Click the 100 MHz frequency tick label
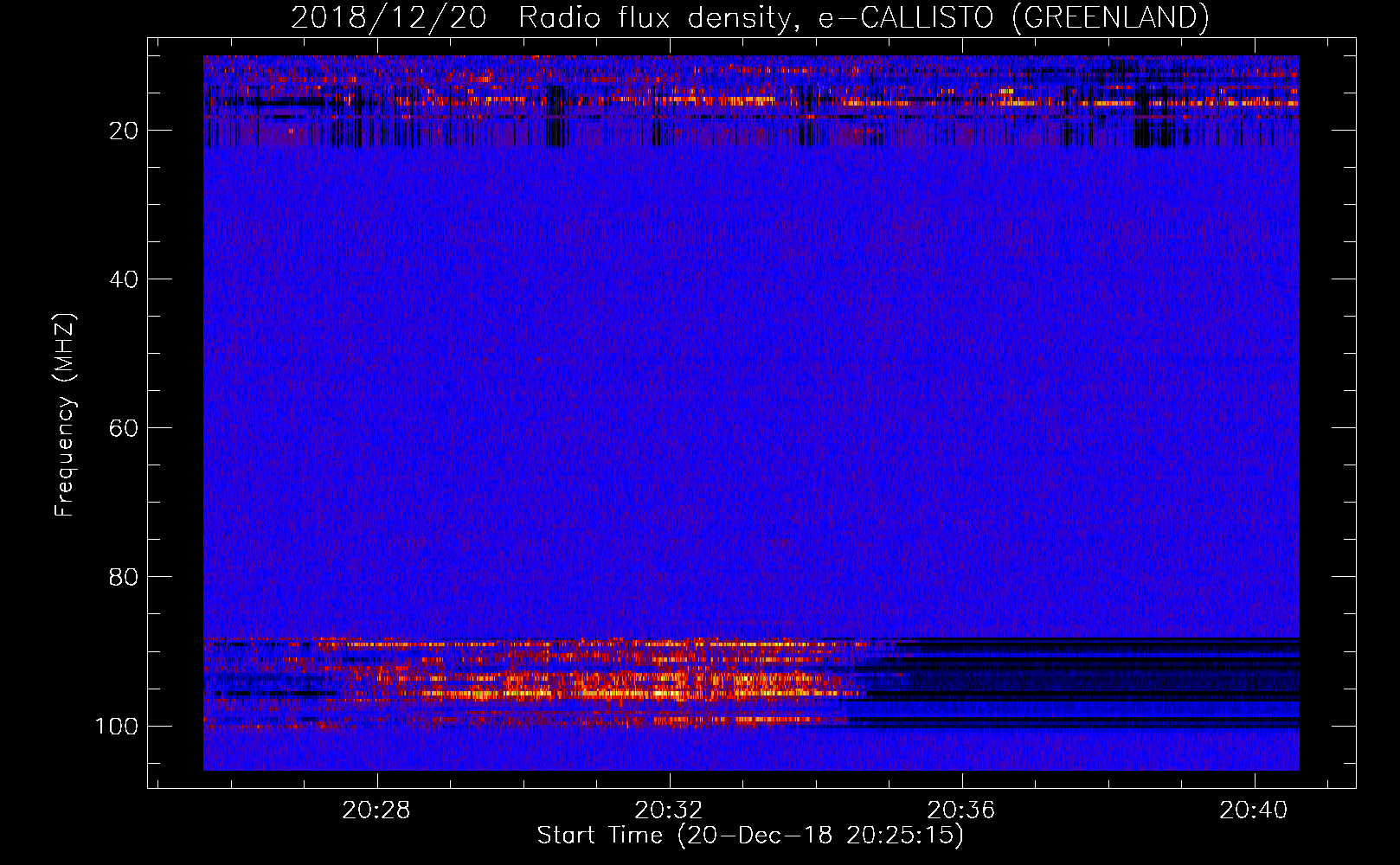The height and width of the screenshot is (865, 1400). coord(117,726)
